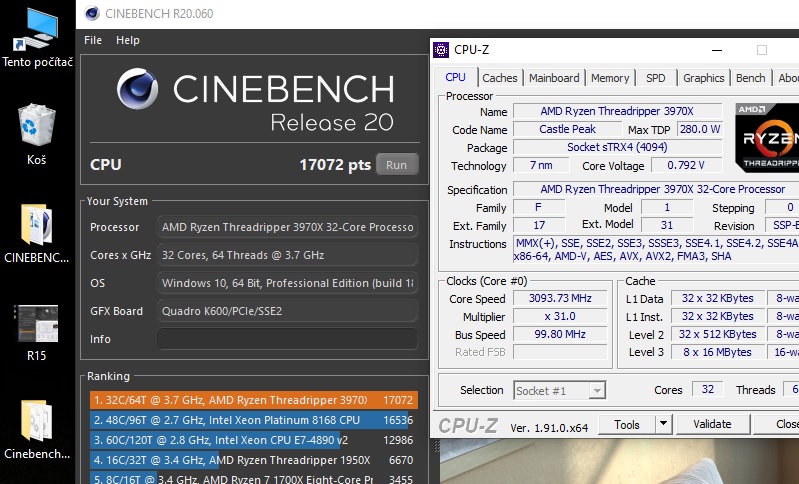Click the Cores count value 32
This screenshot has height=484, width=799.
(x=707, y=389)
